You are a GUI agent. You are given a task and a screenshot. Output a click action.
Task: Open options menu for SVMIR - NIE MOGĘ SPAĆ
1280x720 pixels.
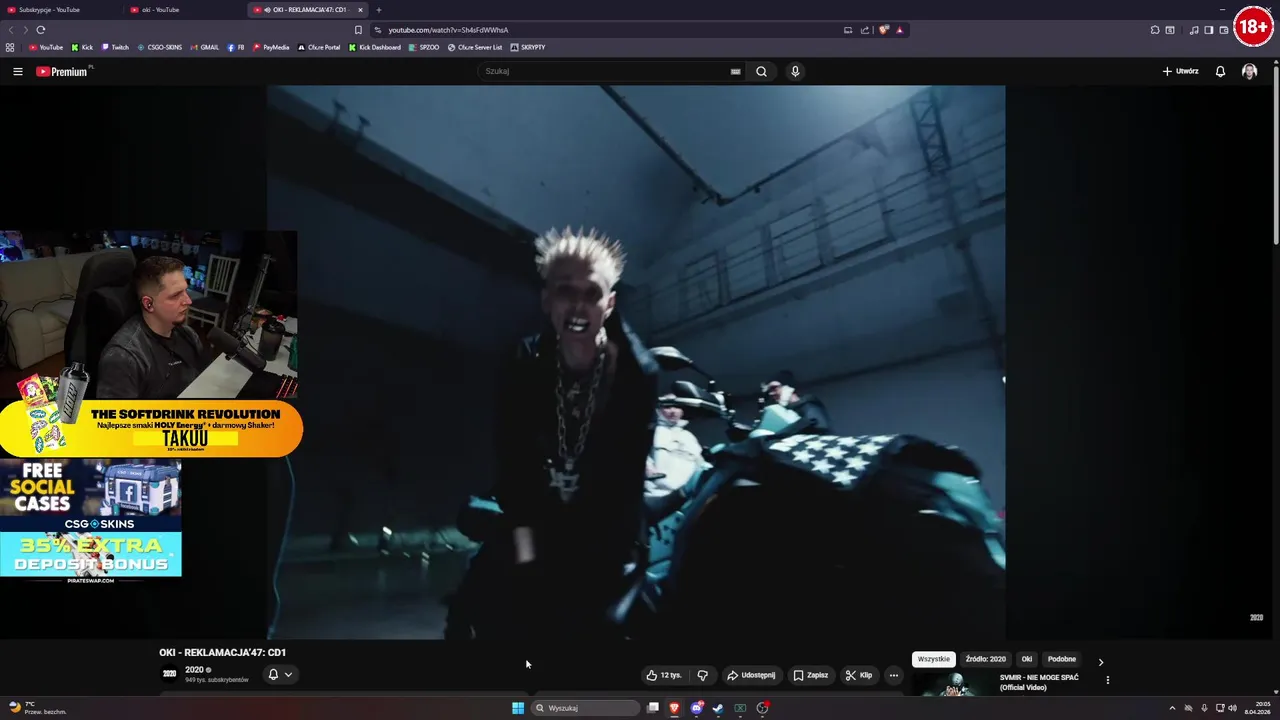pos(1107,680)
